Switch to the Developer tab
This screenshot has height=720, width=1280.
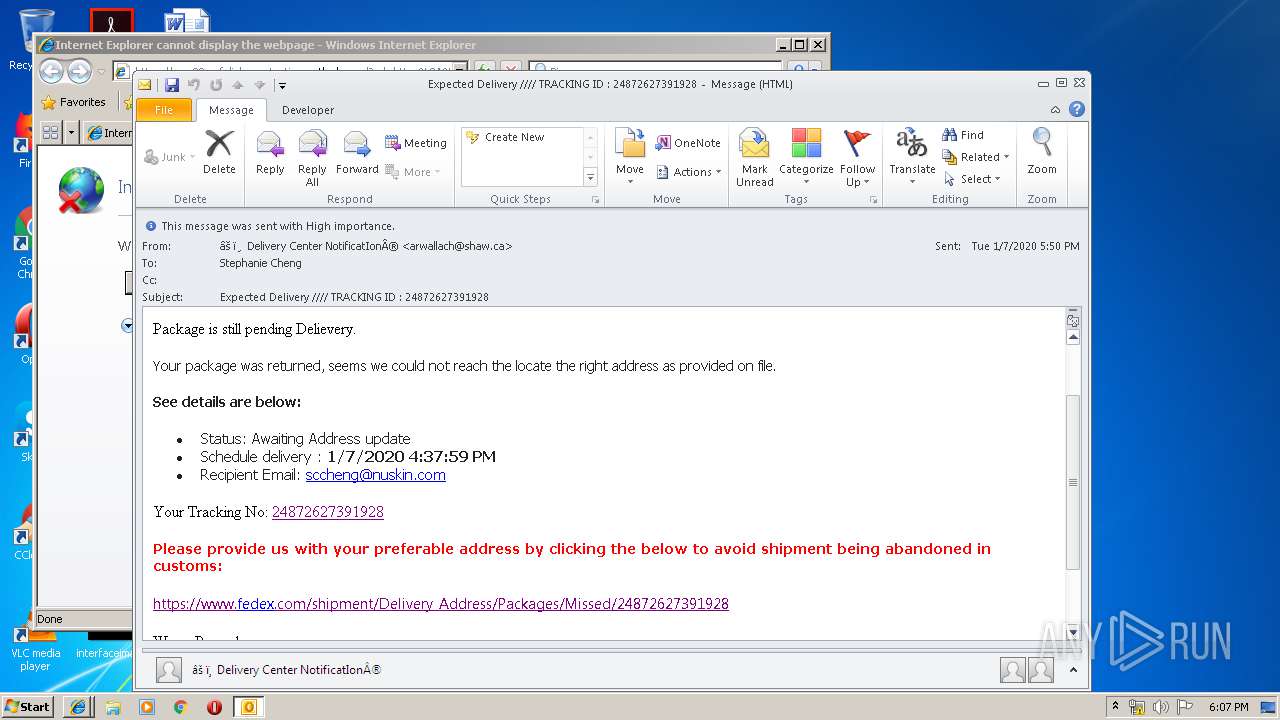coord(308,110)
